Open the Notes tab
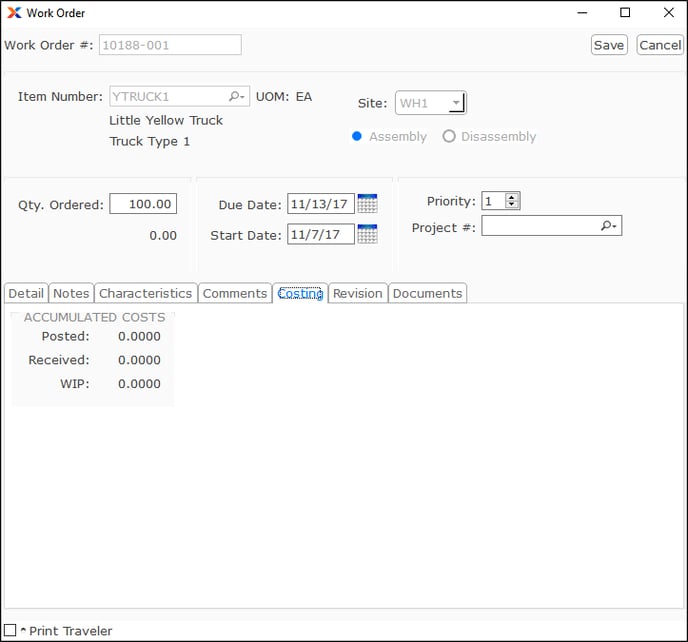 tap(71, 293)
